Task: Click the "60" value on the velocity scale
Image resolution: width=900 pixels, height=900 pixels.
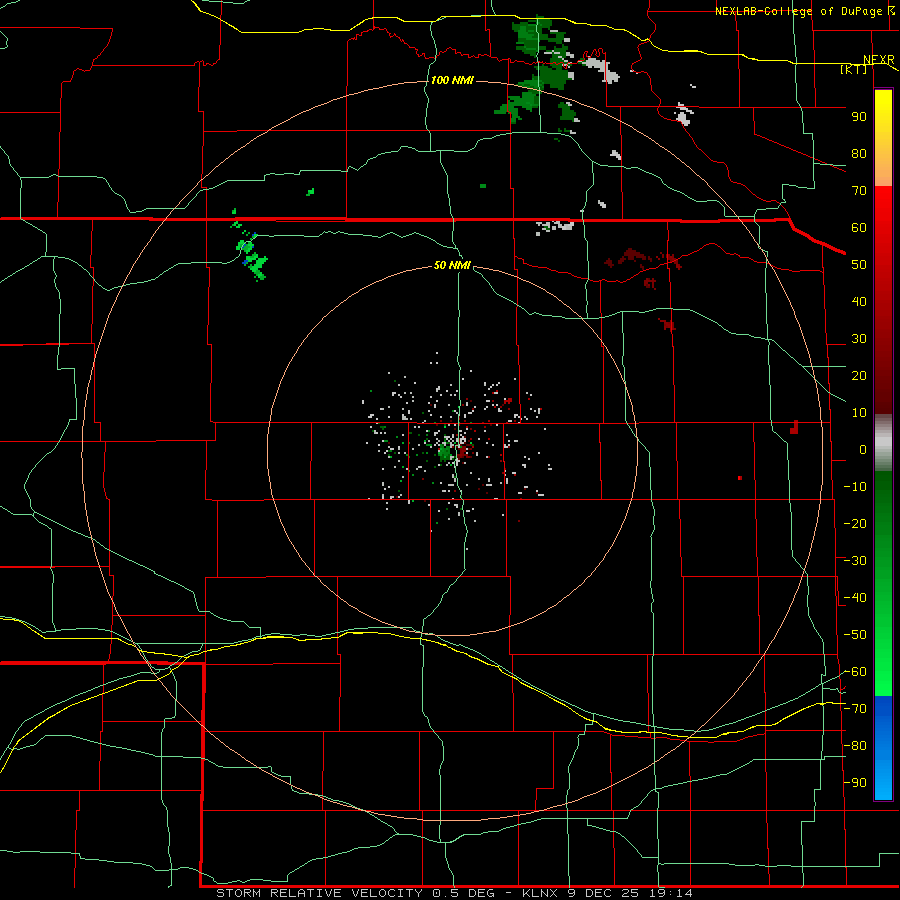Action: tap(859, 228)
